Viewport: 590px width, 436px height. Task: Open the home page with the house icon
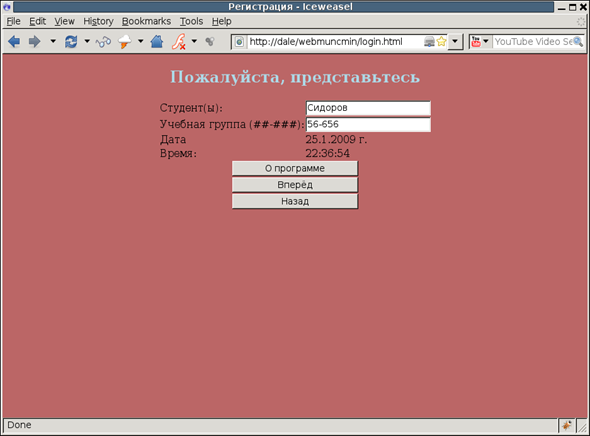[157, 41]
